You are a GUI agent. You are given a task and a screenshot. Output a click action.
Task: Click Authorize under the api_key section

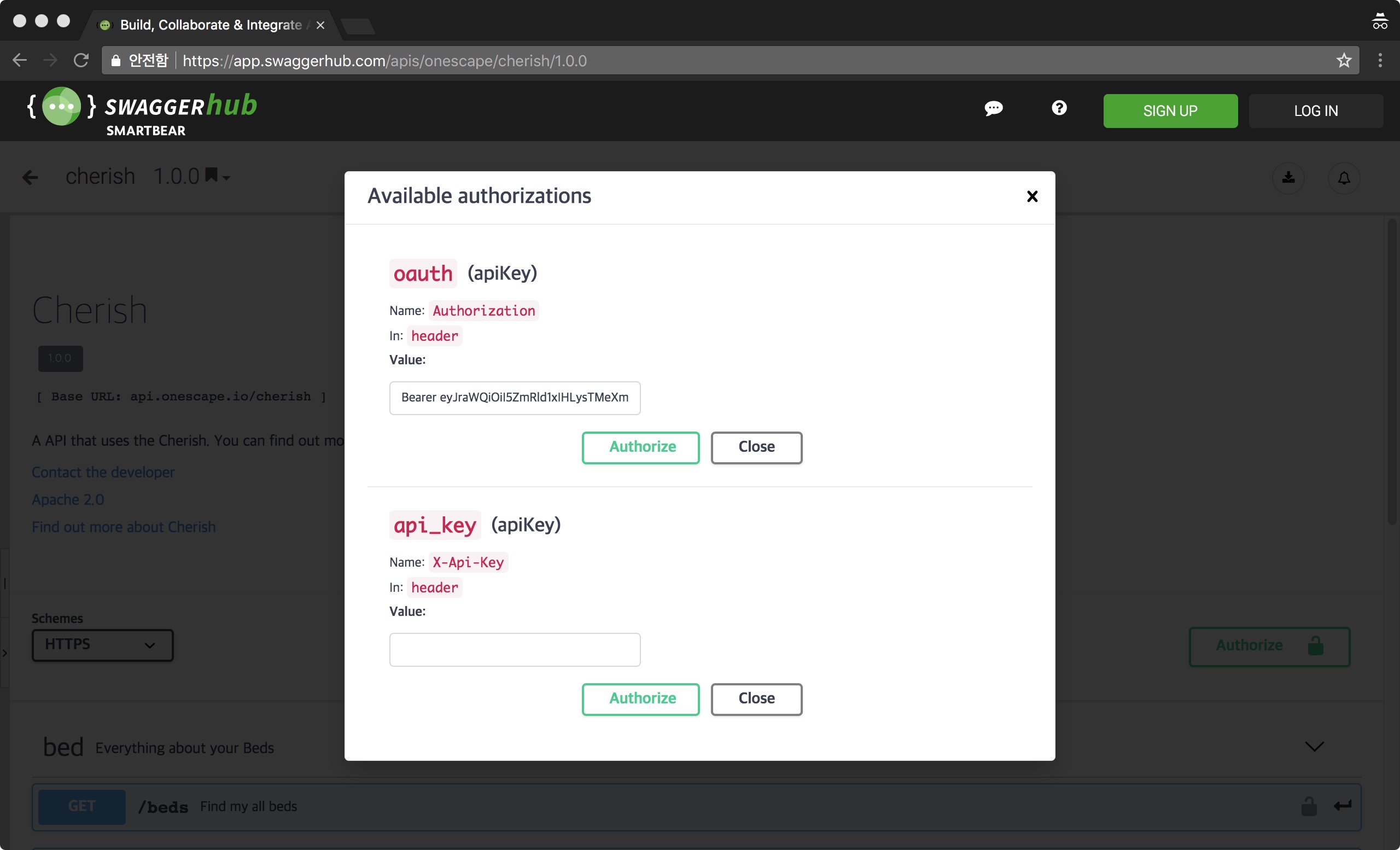point(640,699)
